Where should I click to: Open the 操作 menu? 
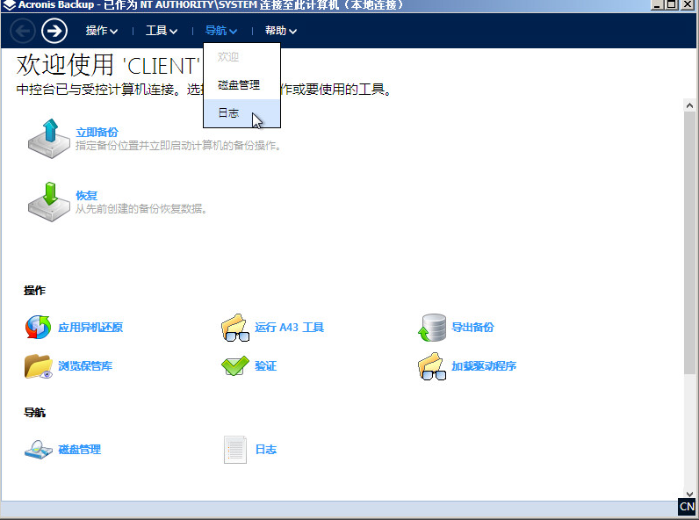(x=102, y=31)
